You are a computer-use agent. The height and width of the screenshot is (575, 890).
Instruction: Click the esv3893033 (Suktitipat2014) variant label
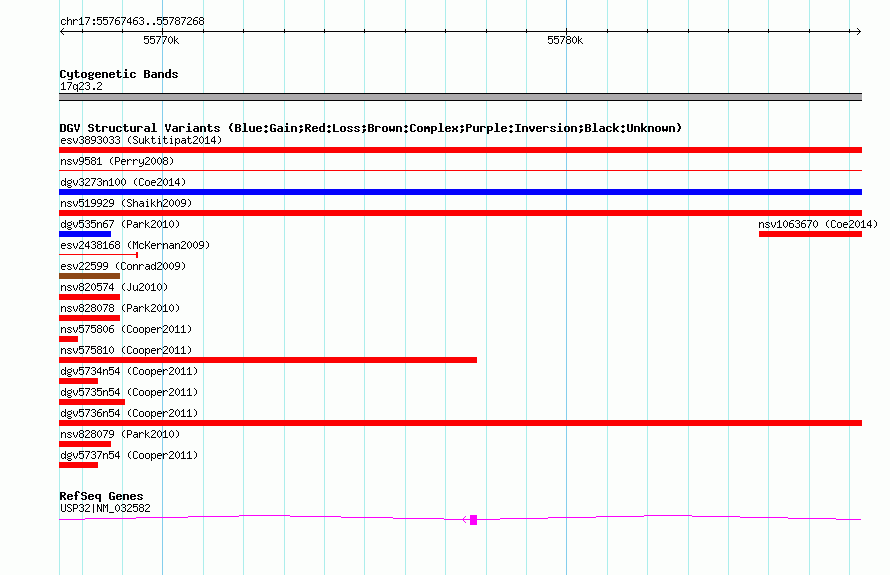(x=141, y=140)
